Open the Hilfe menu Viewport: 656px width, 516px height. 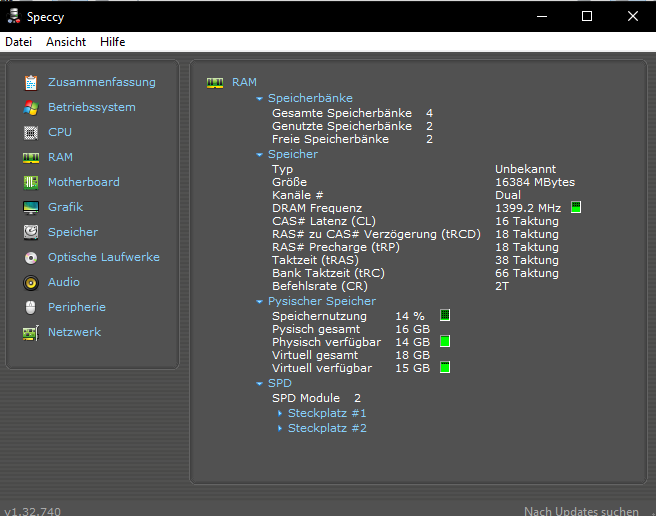(113, 42)
